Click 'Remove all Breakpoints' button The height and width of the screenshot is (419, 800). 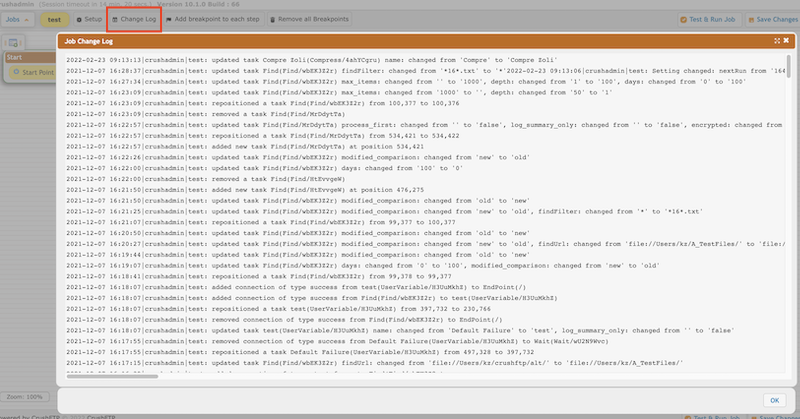pos(309,19)
